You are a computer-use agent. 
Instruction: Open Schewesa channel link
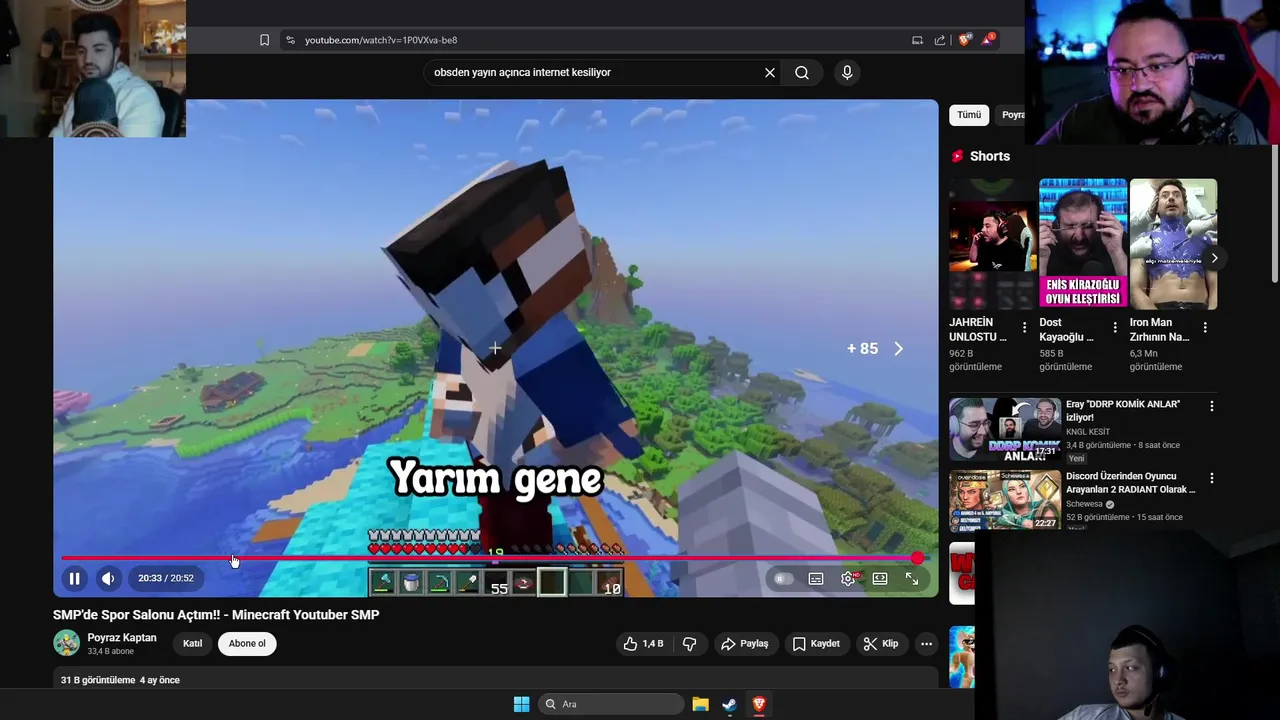click(x=1084, y=504)
